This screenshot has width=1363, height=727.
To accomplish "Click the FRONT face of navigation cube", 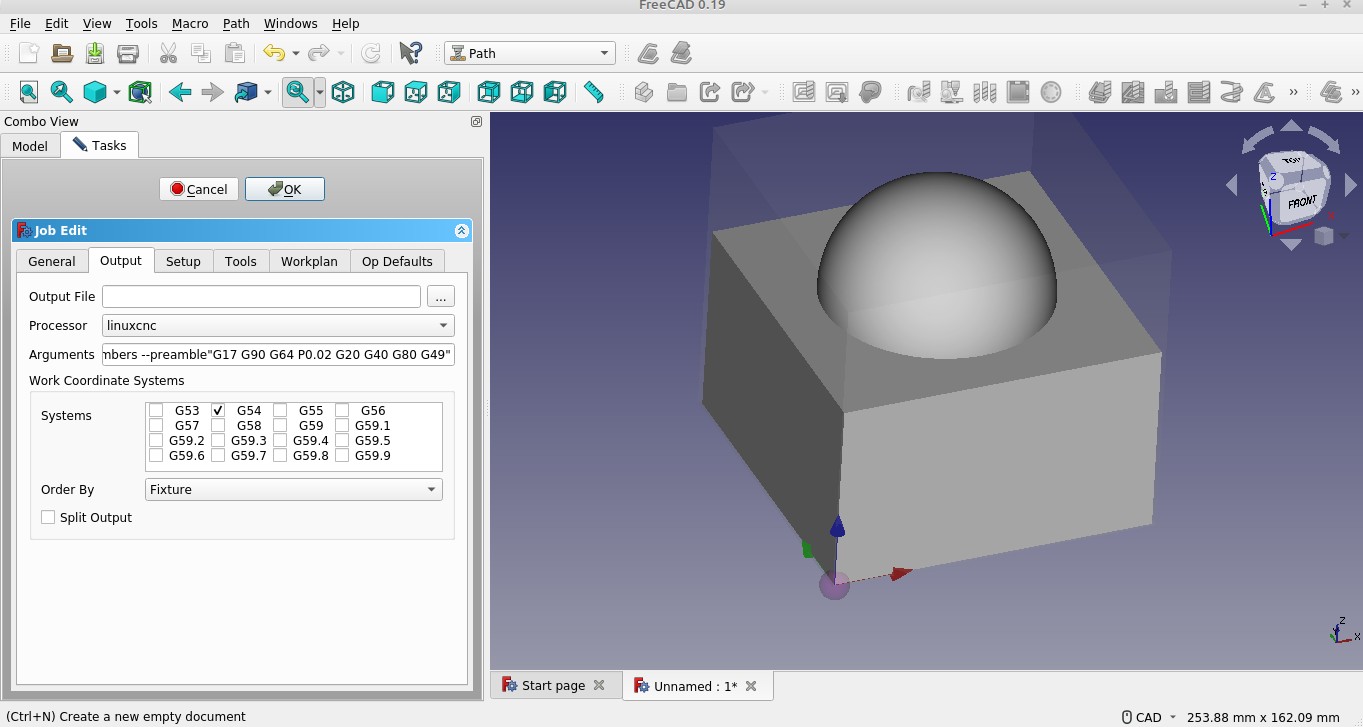I will click(1300, 202).
